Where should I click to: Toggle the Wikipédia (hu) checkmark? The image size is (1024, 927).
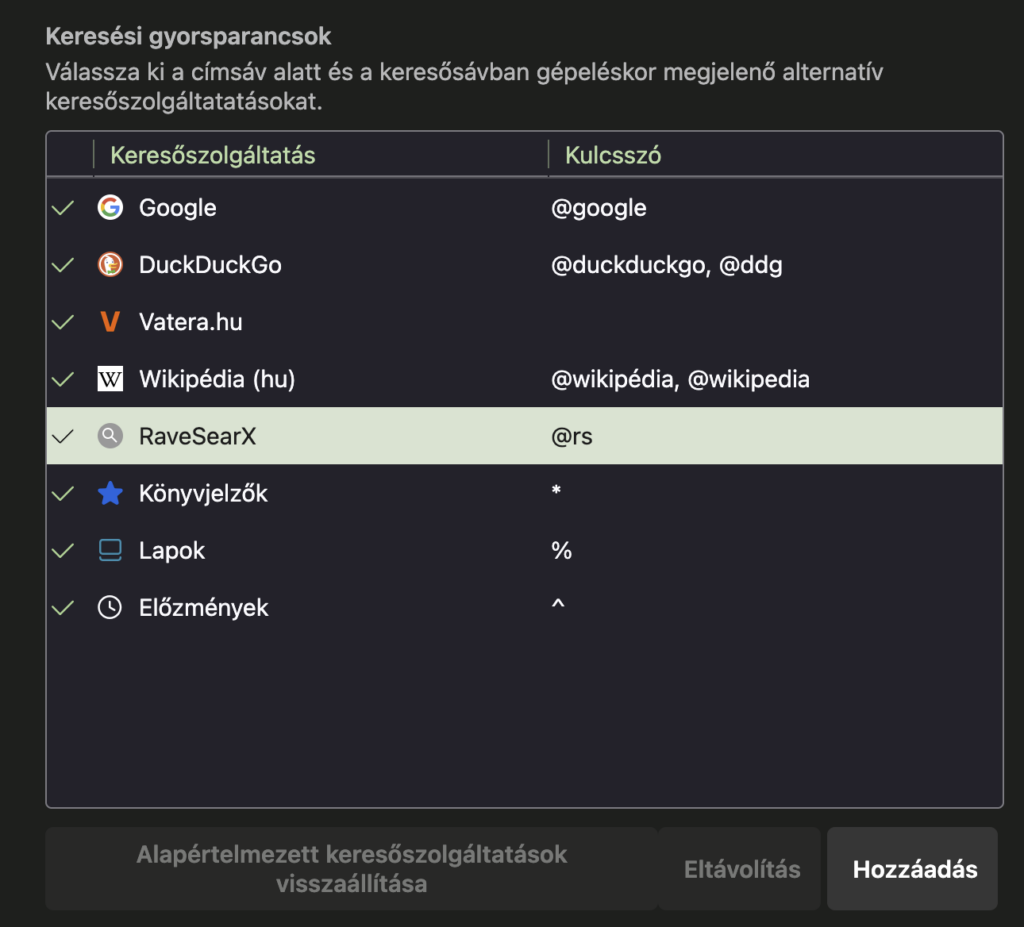(63, 379)
